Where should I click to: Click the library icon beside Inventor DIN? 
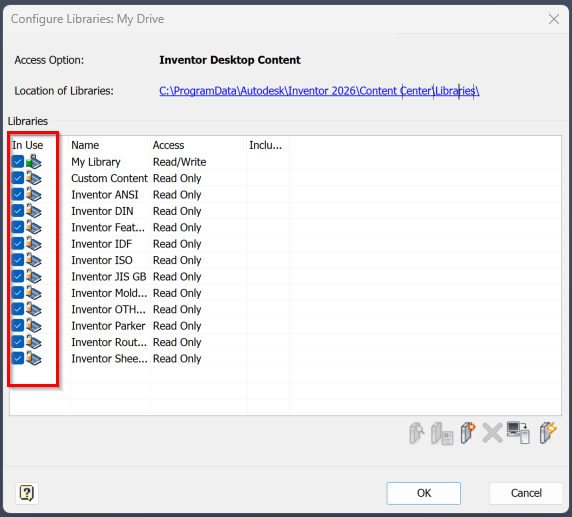pyautogui.click(x=34, y=211)
